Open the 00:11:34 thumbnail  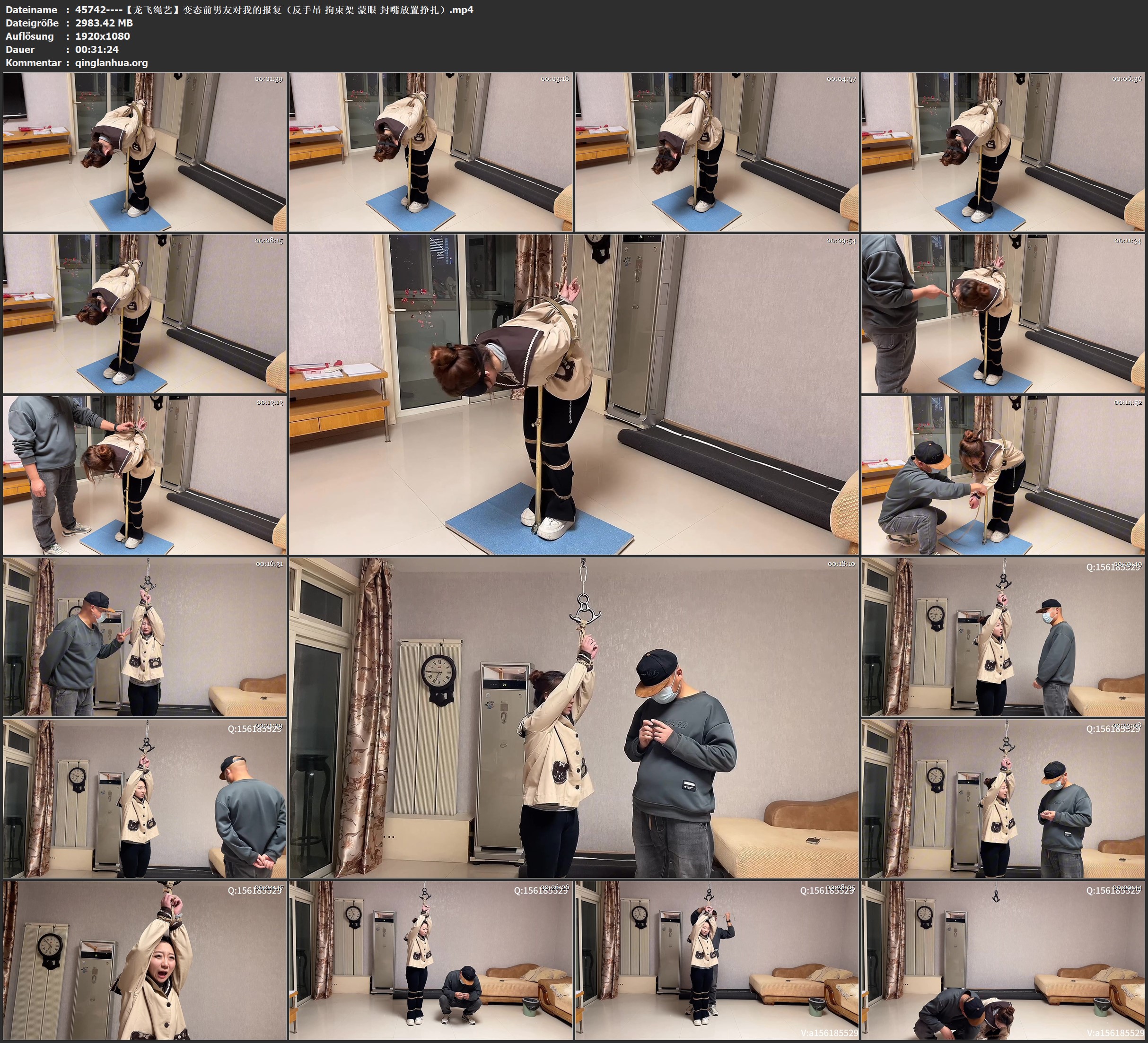1003,313
